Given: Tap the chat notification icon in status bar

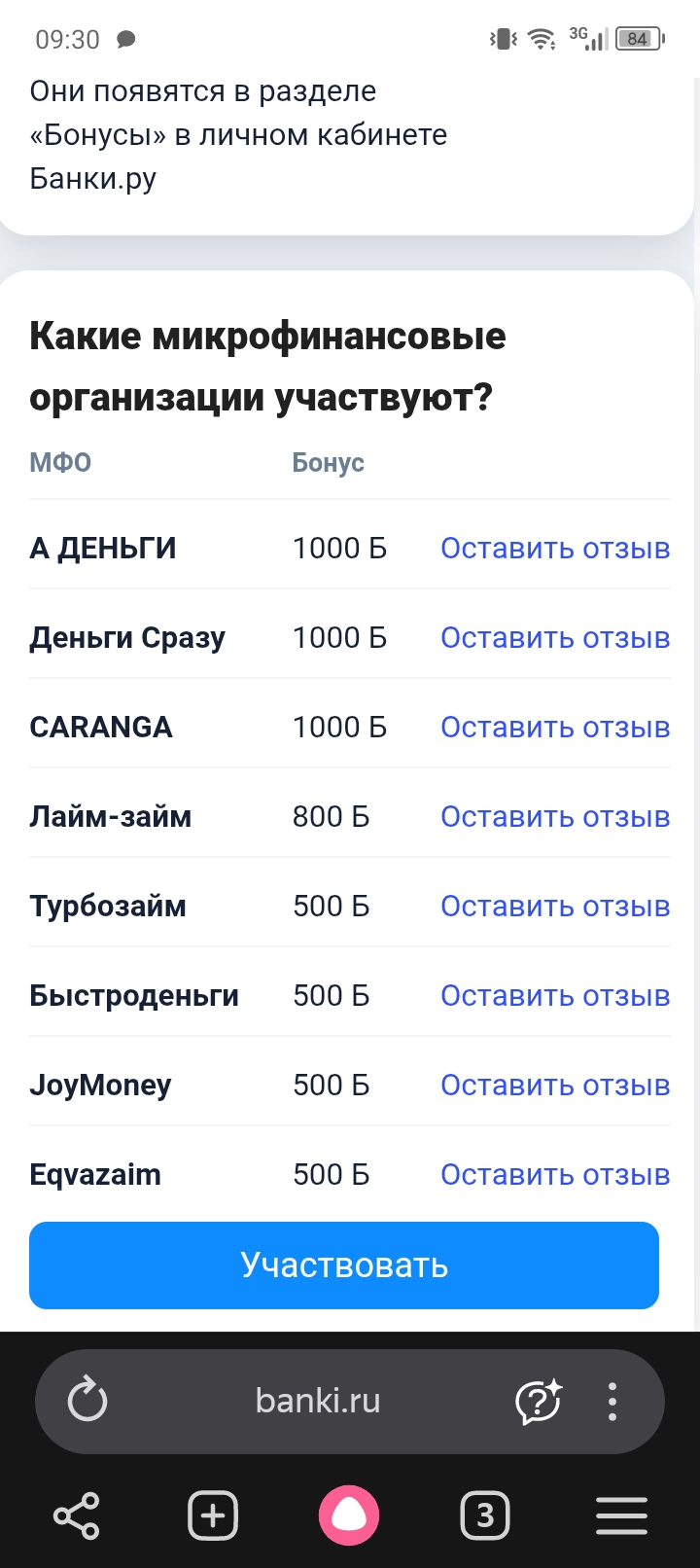Looking at the screenshot, I should click(126, 40).
